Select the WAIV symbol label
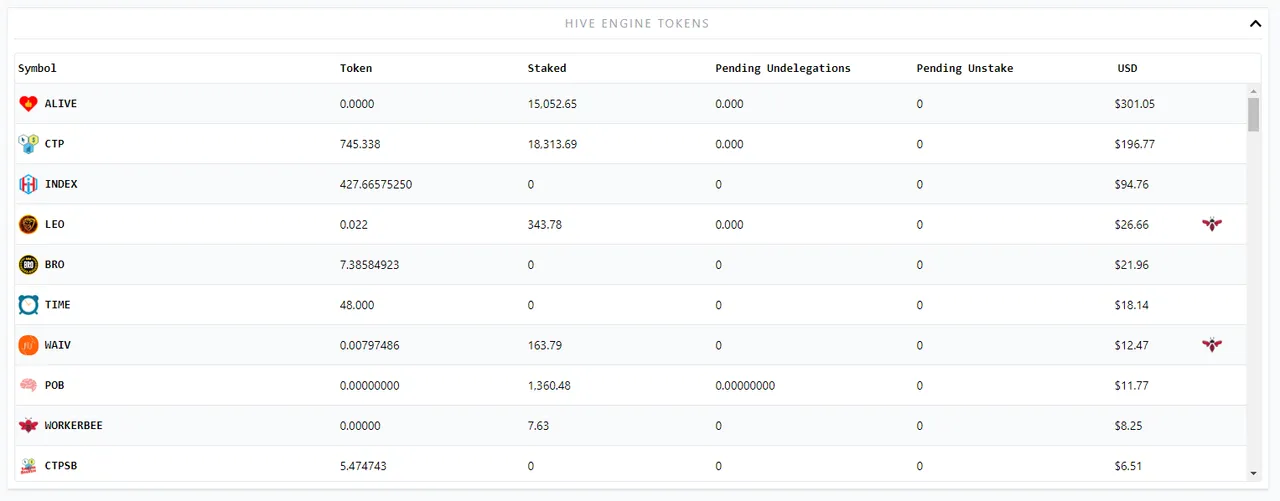Screen dimensions: 1280x501 (58, 345)
